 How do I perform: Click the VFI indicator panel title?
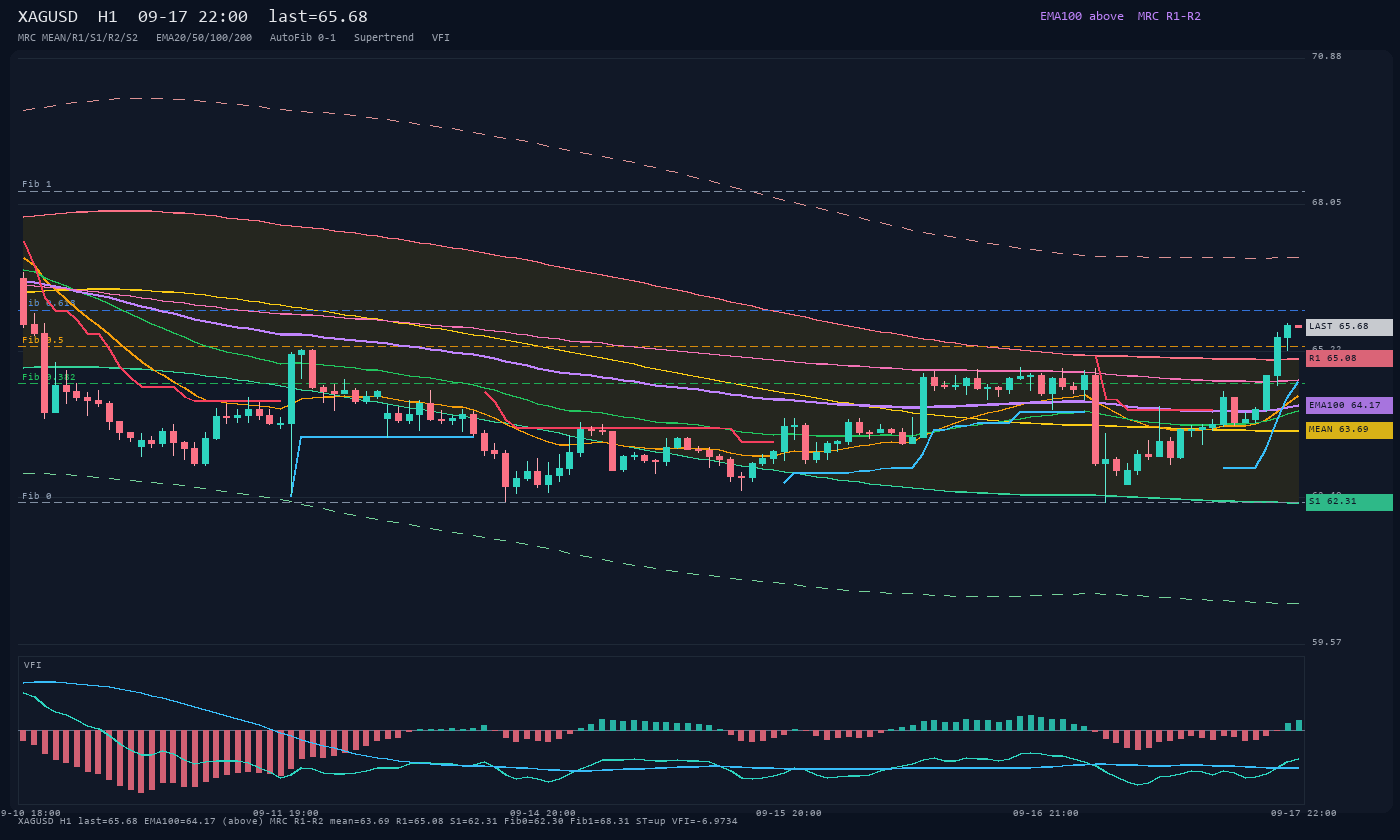(33, 665)
